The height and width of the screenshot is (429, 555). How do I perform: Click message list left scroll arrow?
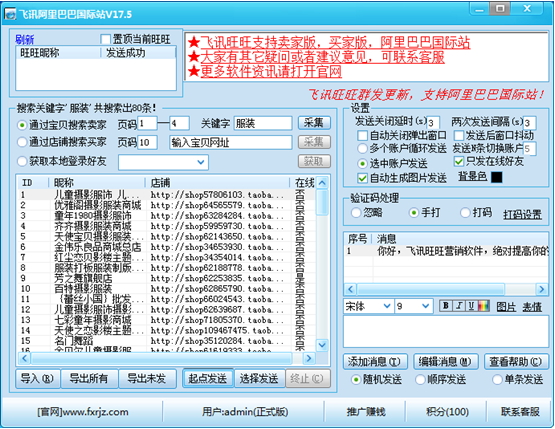(350, 289)
